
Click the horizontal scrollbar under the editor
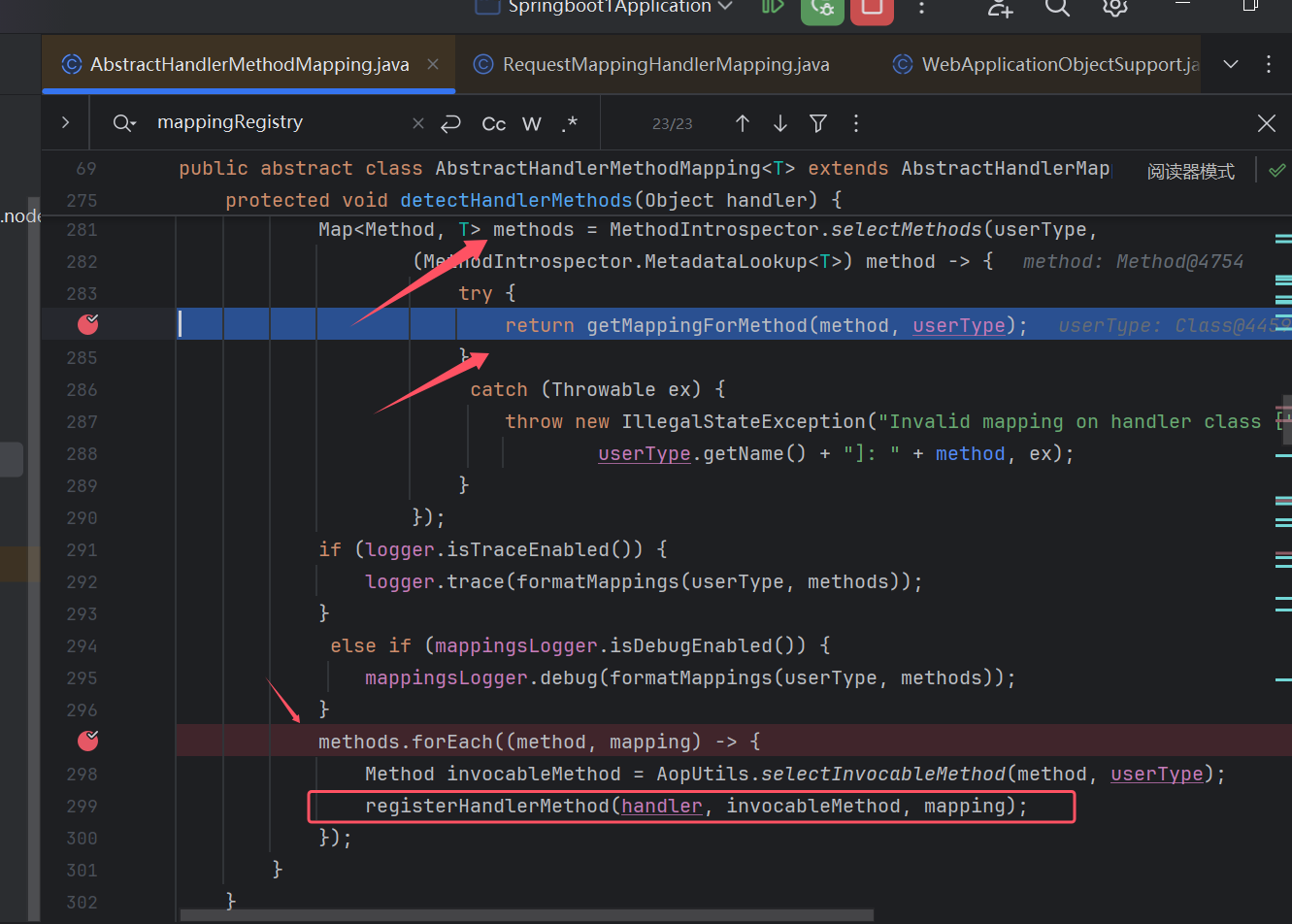click(x=527, y=915)
